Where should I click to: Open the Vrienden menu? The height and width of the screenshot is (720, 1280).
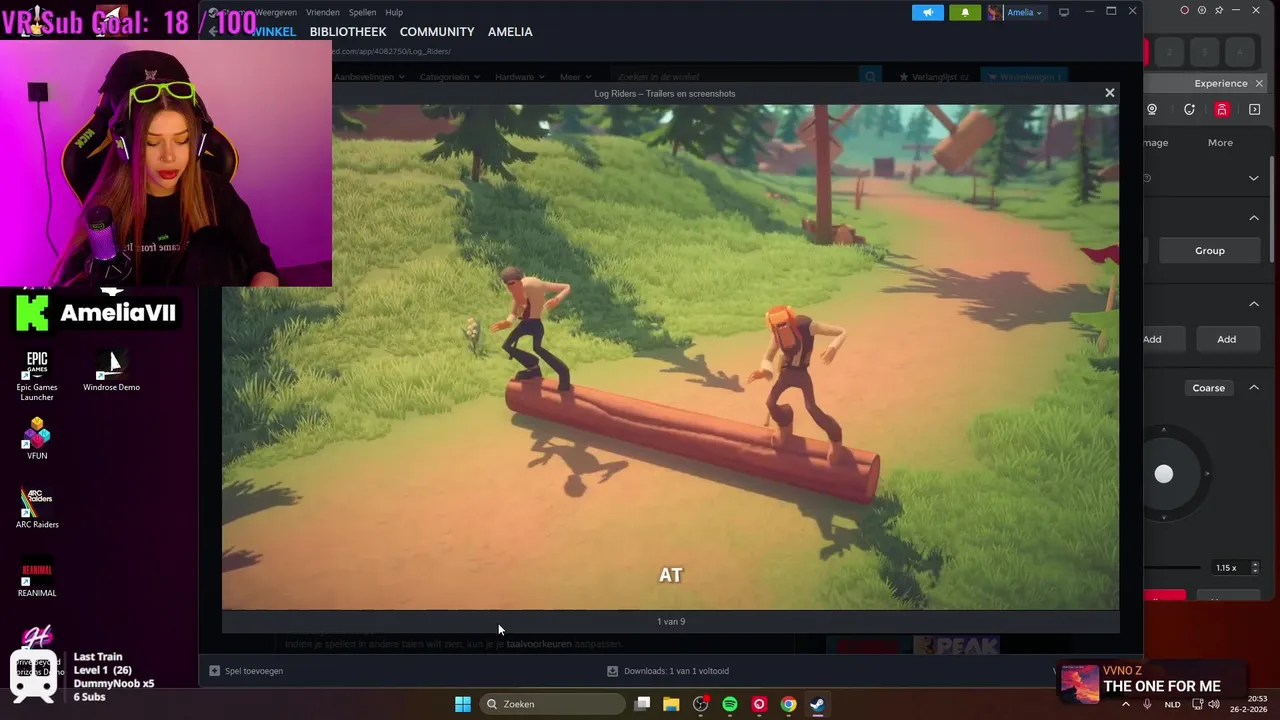pyautogui.click(x=322, y=12)
